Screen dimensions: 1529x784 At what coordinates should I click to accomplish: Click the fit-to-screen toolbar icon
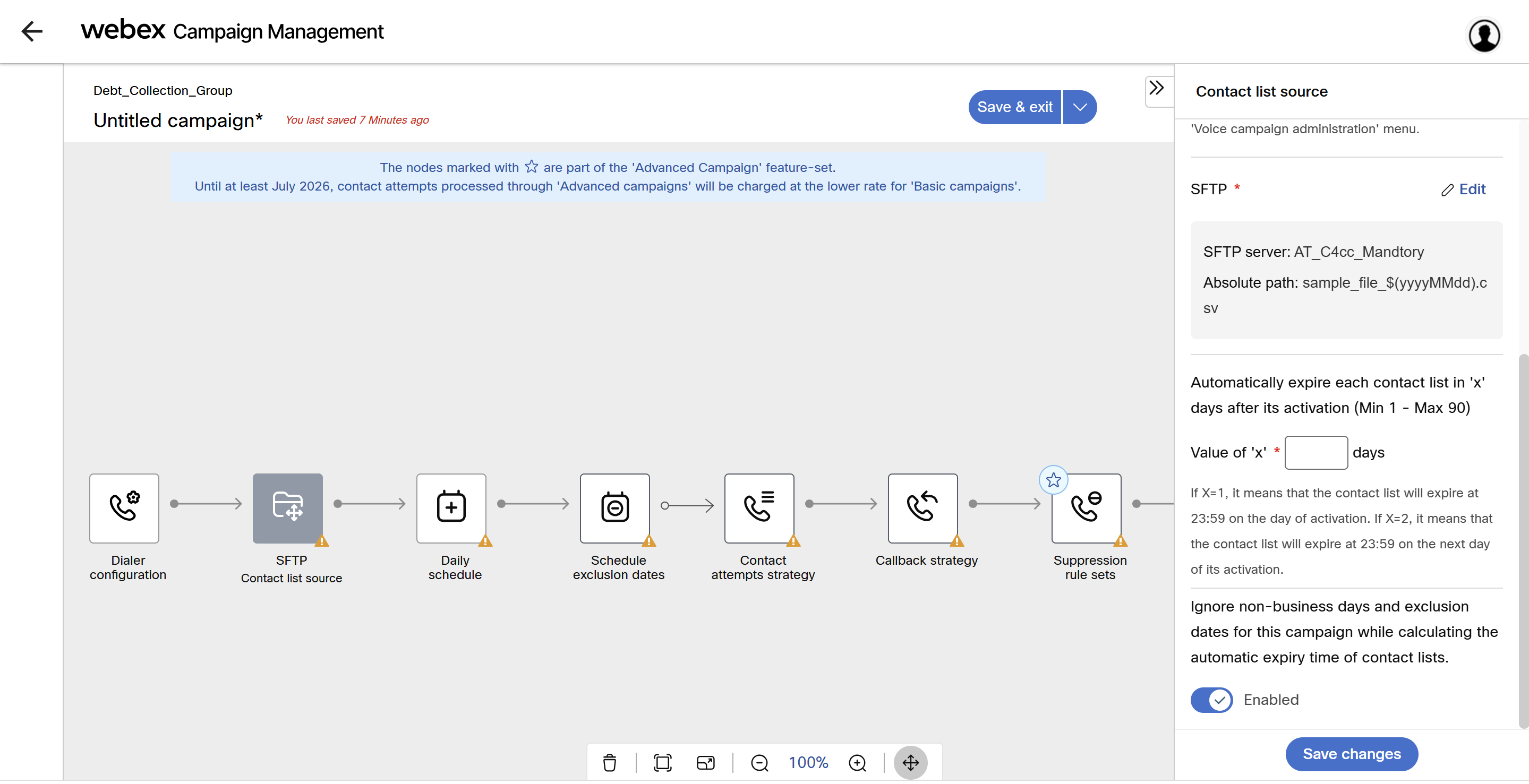662,762
